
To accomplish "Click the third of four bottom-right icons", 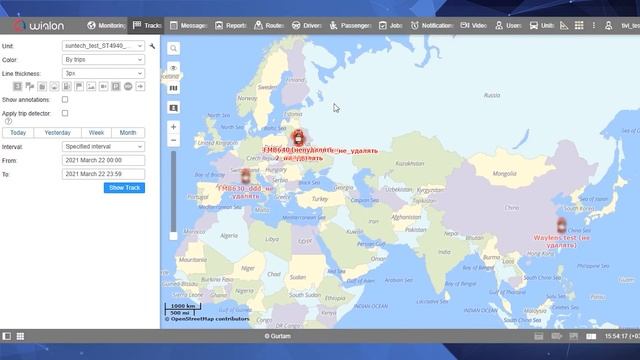I will coord(574,336).
